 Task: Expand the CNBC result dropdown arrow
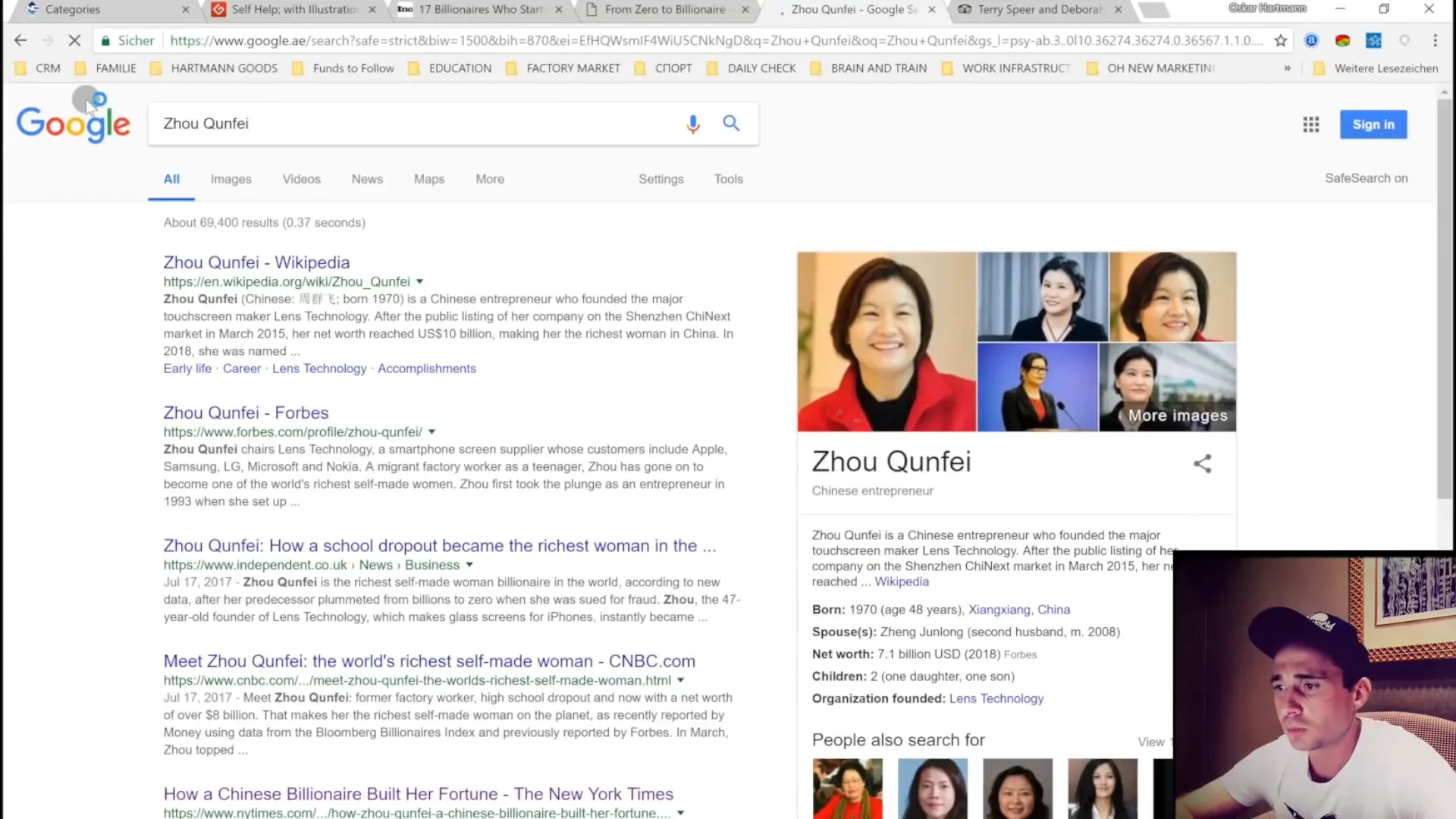click(680, 680)
